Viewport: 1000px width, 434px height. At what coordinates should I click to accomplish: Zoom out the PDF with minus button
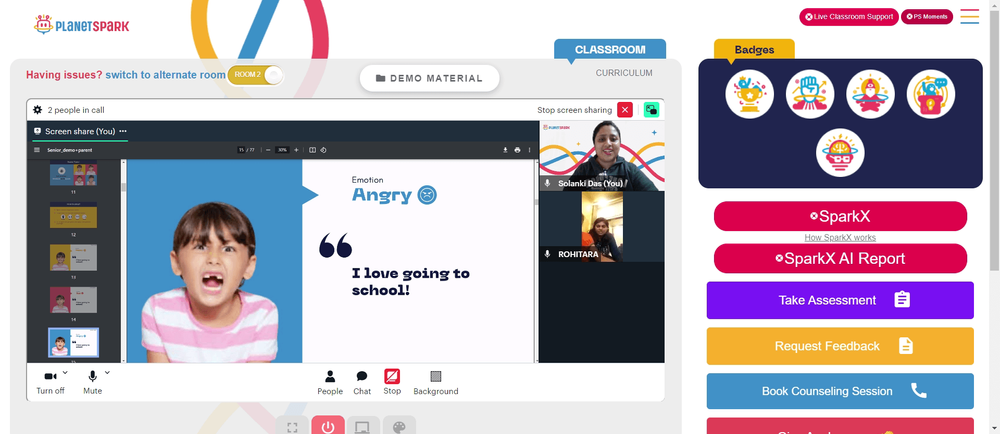pos(268,150)
